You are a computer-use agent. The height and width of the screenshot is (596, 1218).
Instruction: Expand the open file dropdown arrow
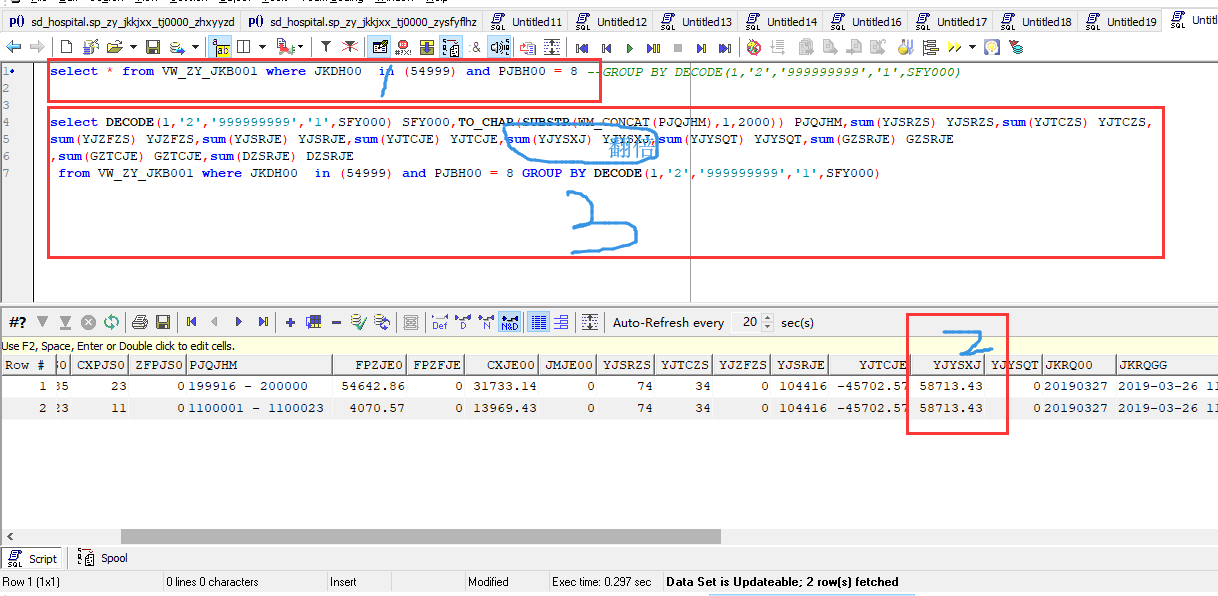point(133,47)
